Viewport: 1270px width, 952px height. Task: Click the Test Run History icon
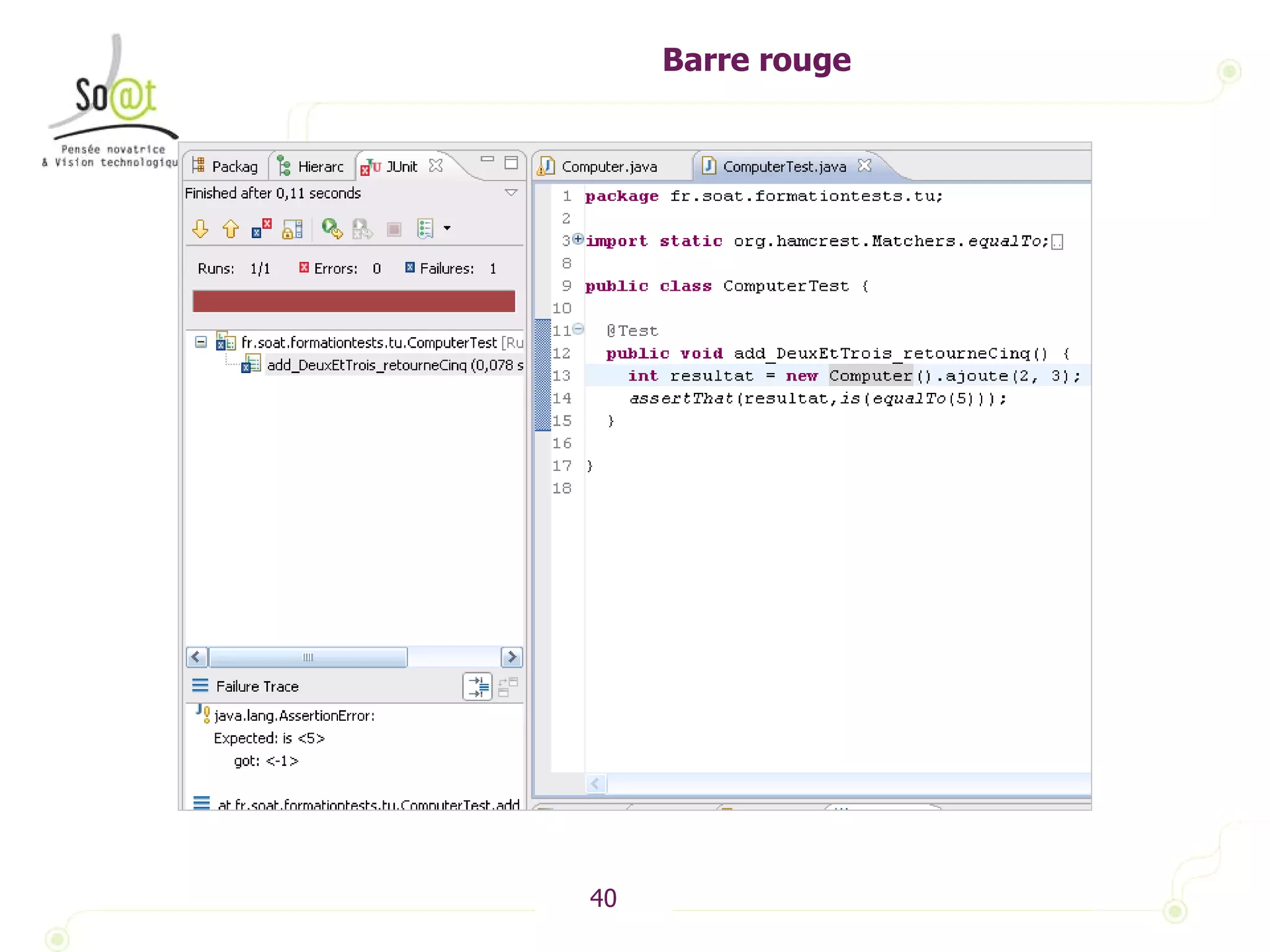tap(425, 229)
